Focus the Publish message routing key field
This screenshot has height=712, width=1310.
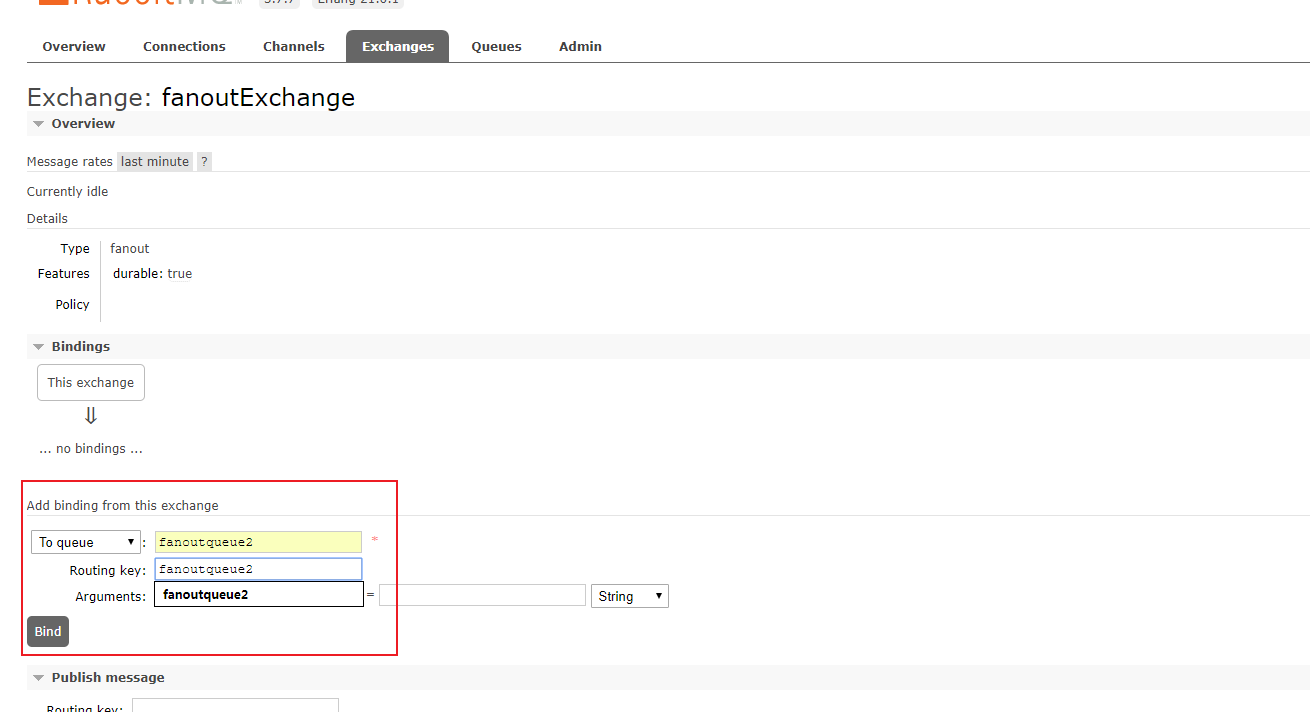[x=235, y=706]
